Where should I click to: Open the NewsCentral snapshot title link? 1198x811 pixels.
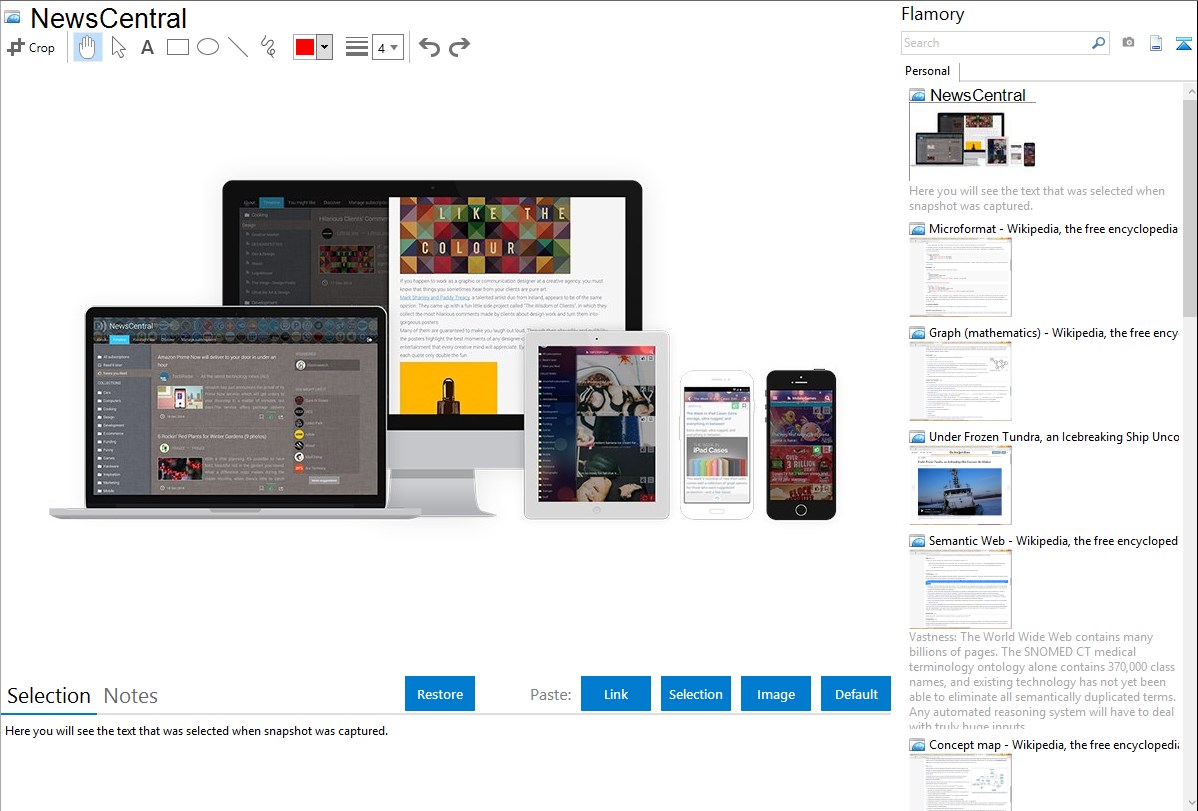point(977,96)
